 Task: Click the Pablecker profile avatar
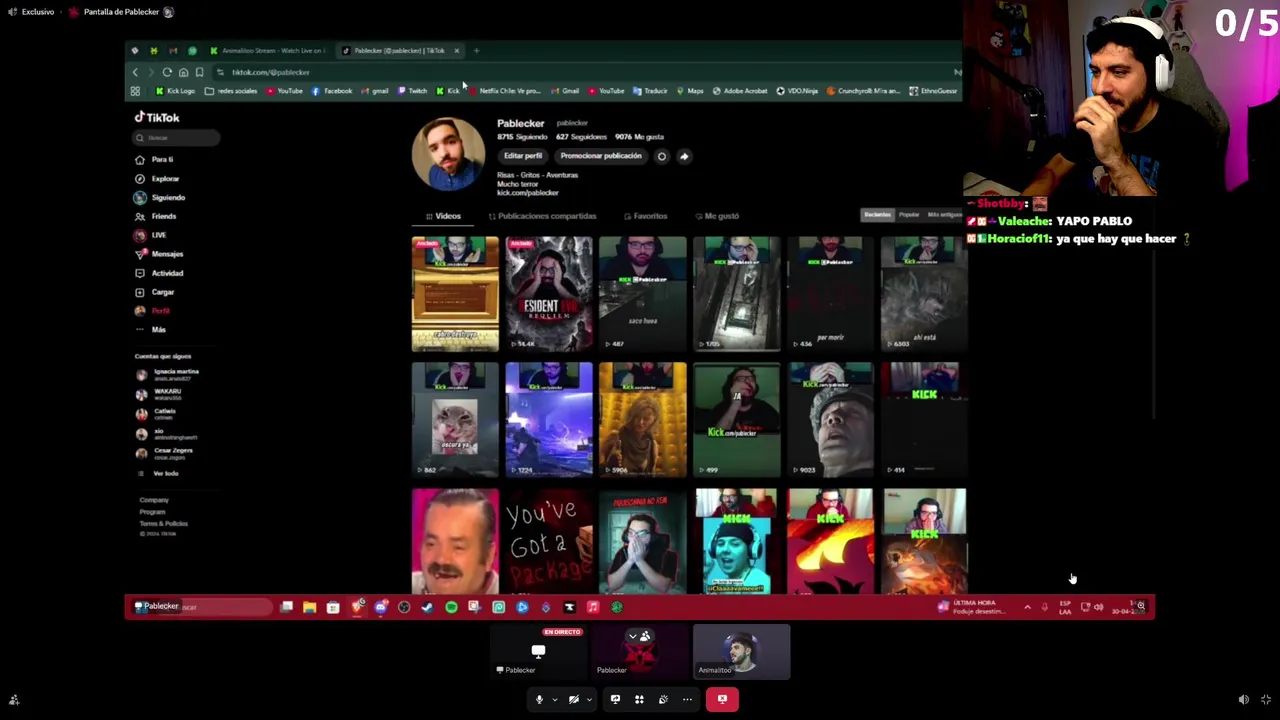(448, 154)
